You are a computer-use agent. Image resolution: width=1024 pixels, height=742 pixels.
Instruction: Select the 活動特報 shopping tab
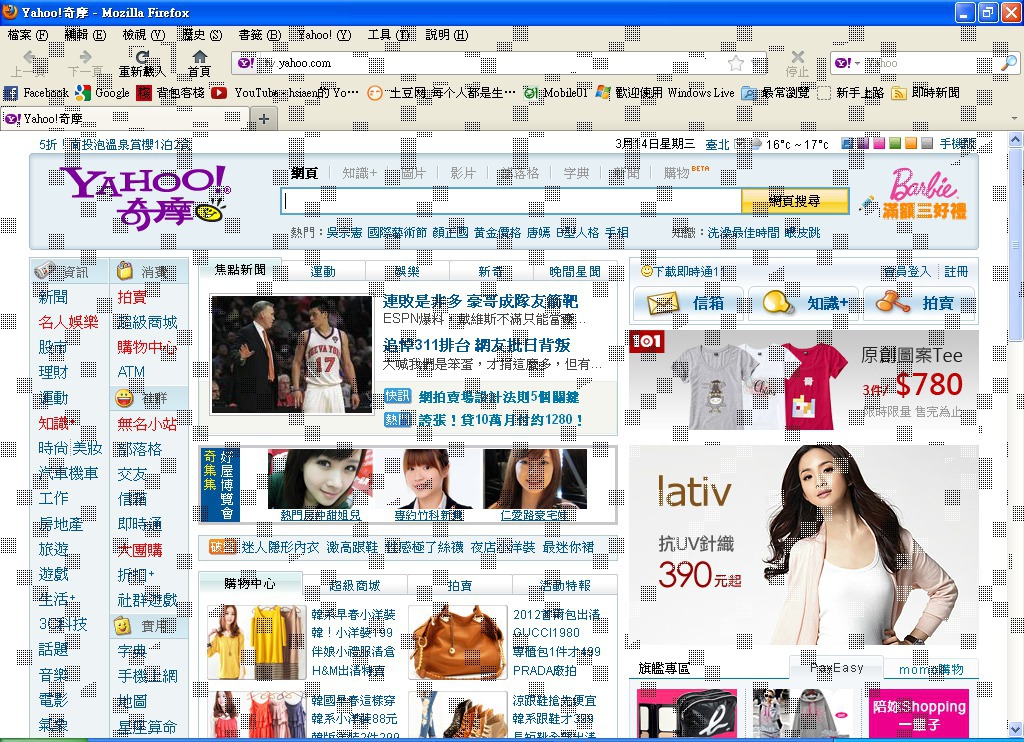565,586
